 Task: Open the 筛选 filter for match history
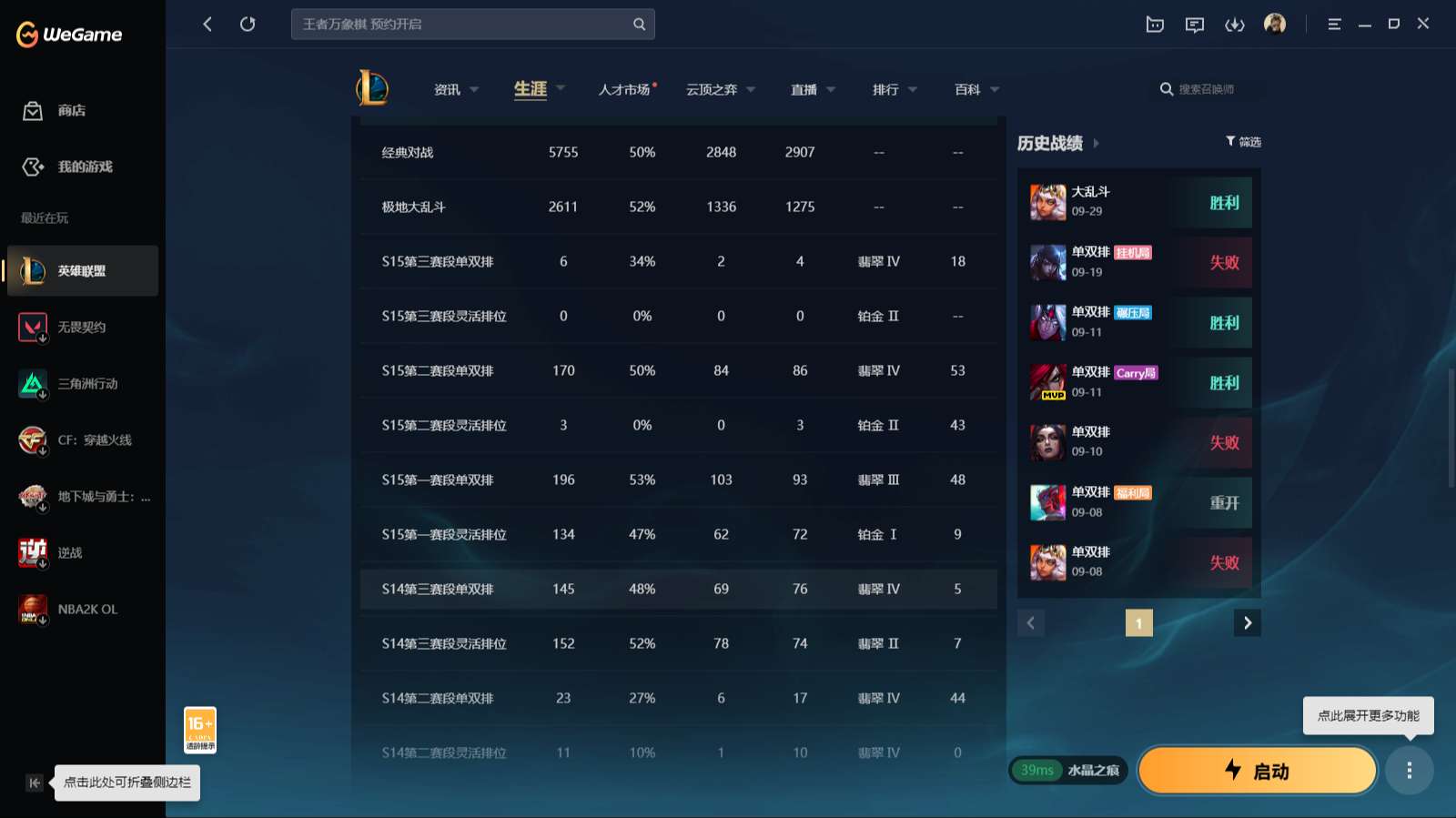[x=1243, y=142]
